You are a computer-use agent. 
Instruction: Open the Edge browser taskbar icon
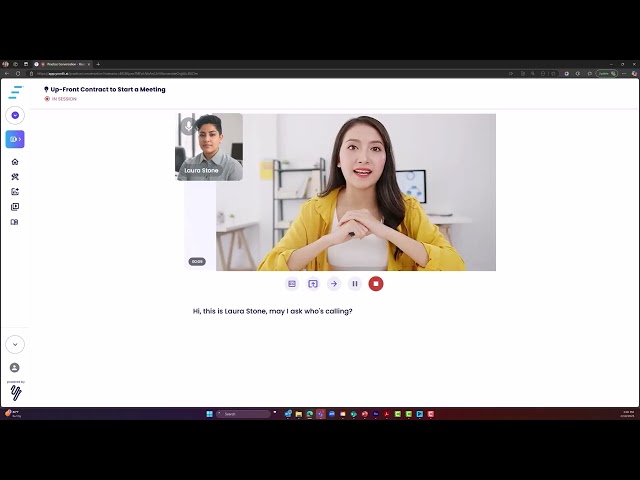[310, 414]
